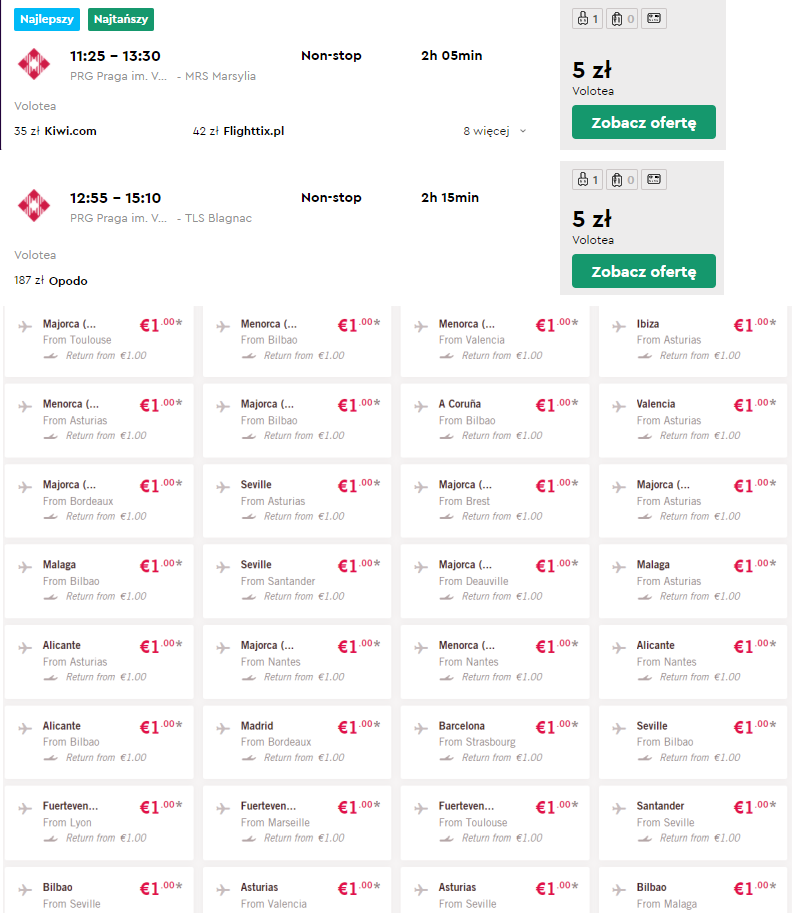Open the A Coruña from Bilbao deal

pos(495,420)
